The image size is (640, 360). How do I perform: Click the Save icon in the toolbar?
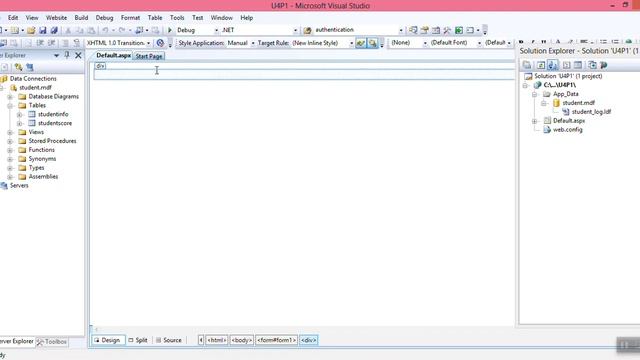tap(42, 30)
